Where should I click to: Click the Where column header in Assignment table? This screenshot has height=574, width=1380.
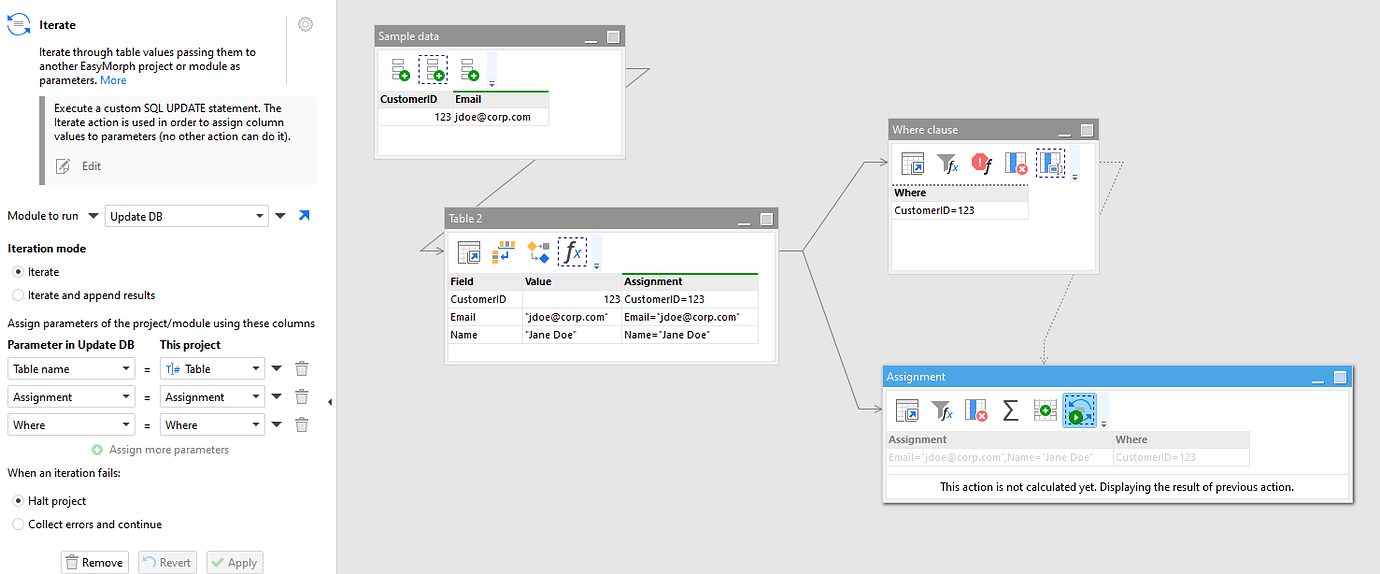1180,439
